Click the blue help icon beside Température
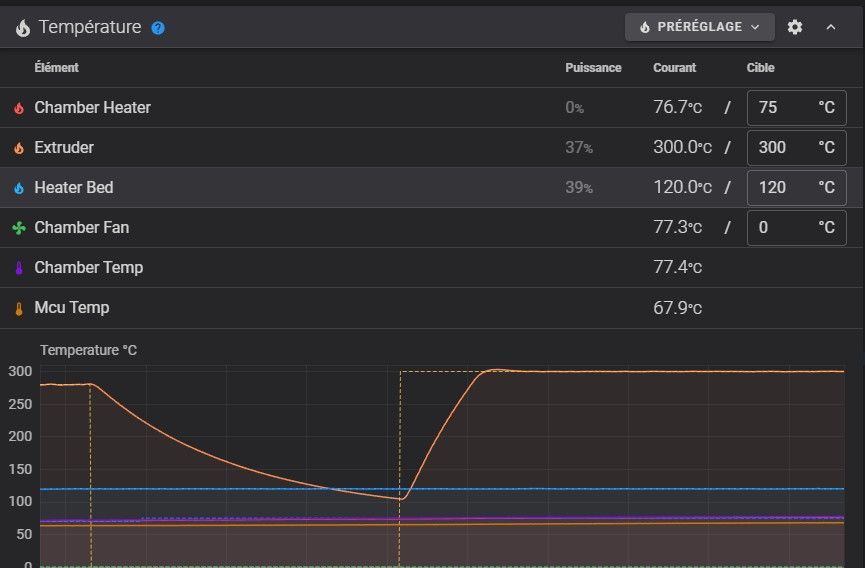865x568 pixels. 158,28
